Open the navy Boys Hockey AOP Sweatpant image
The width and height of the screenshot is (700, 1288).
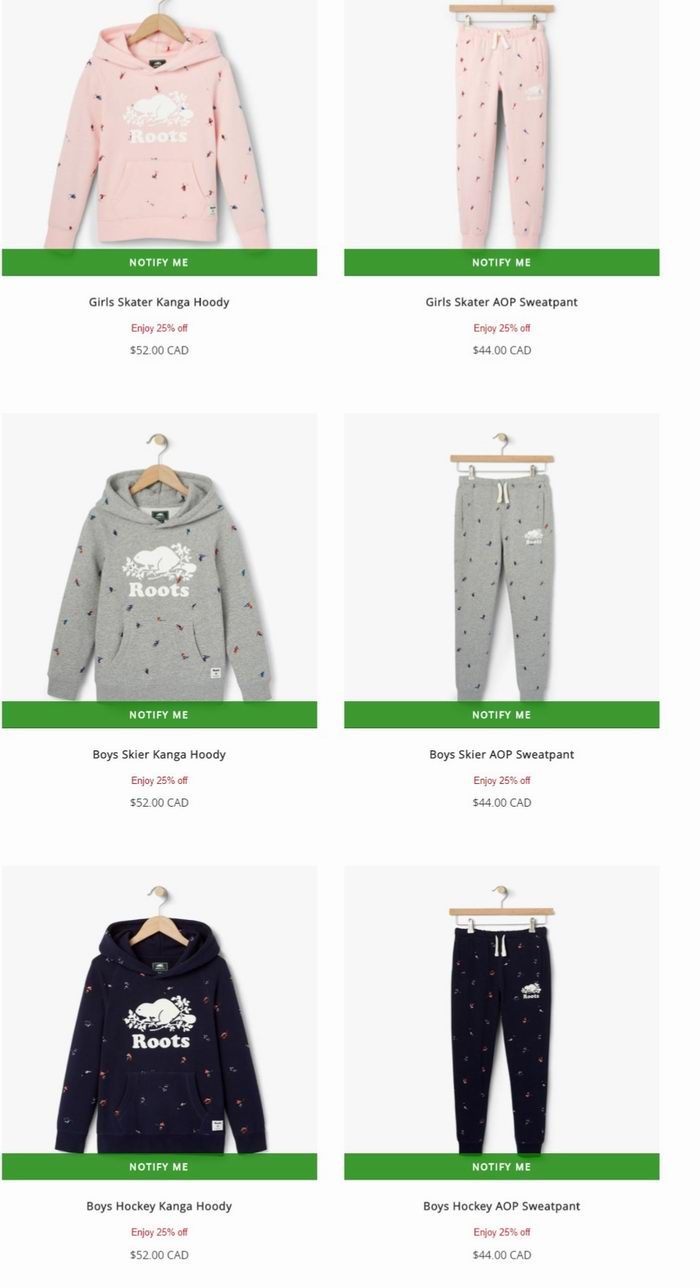pyautogui.click(x=502, y=1009)
